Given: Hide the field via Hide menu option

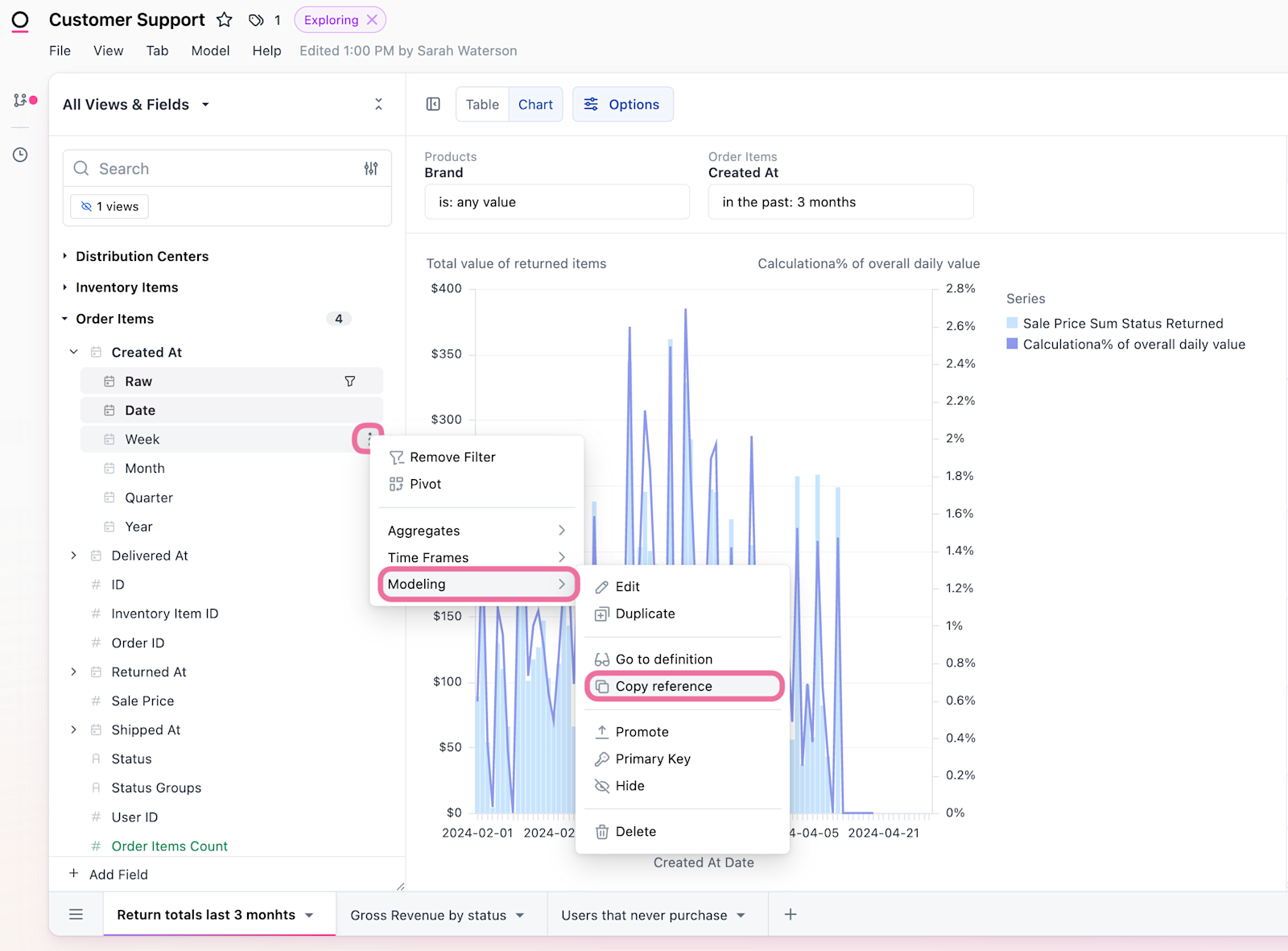Looking at the screenshot, I should [630, 786].
